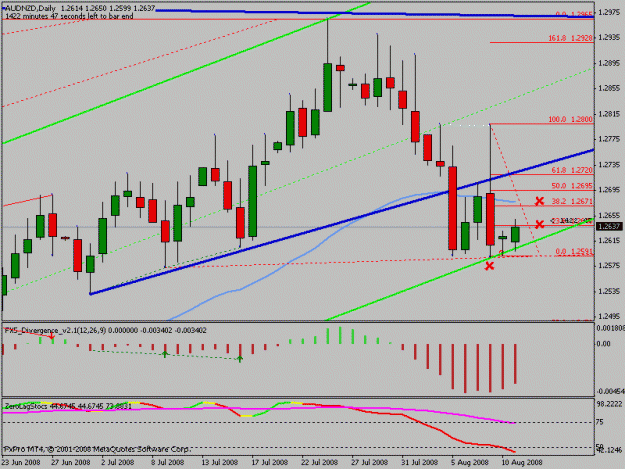Image resolution: width=625 pixels, height=469 pixels.
Task: Click the current price tag 1.2637
Action: tap(609, 226)
